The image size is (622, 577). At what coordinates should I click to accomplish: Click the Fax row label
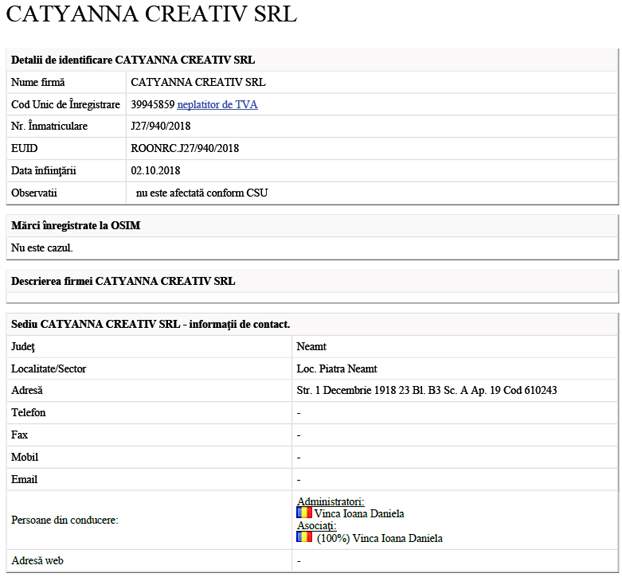[19, 435]
